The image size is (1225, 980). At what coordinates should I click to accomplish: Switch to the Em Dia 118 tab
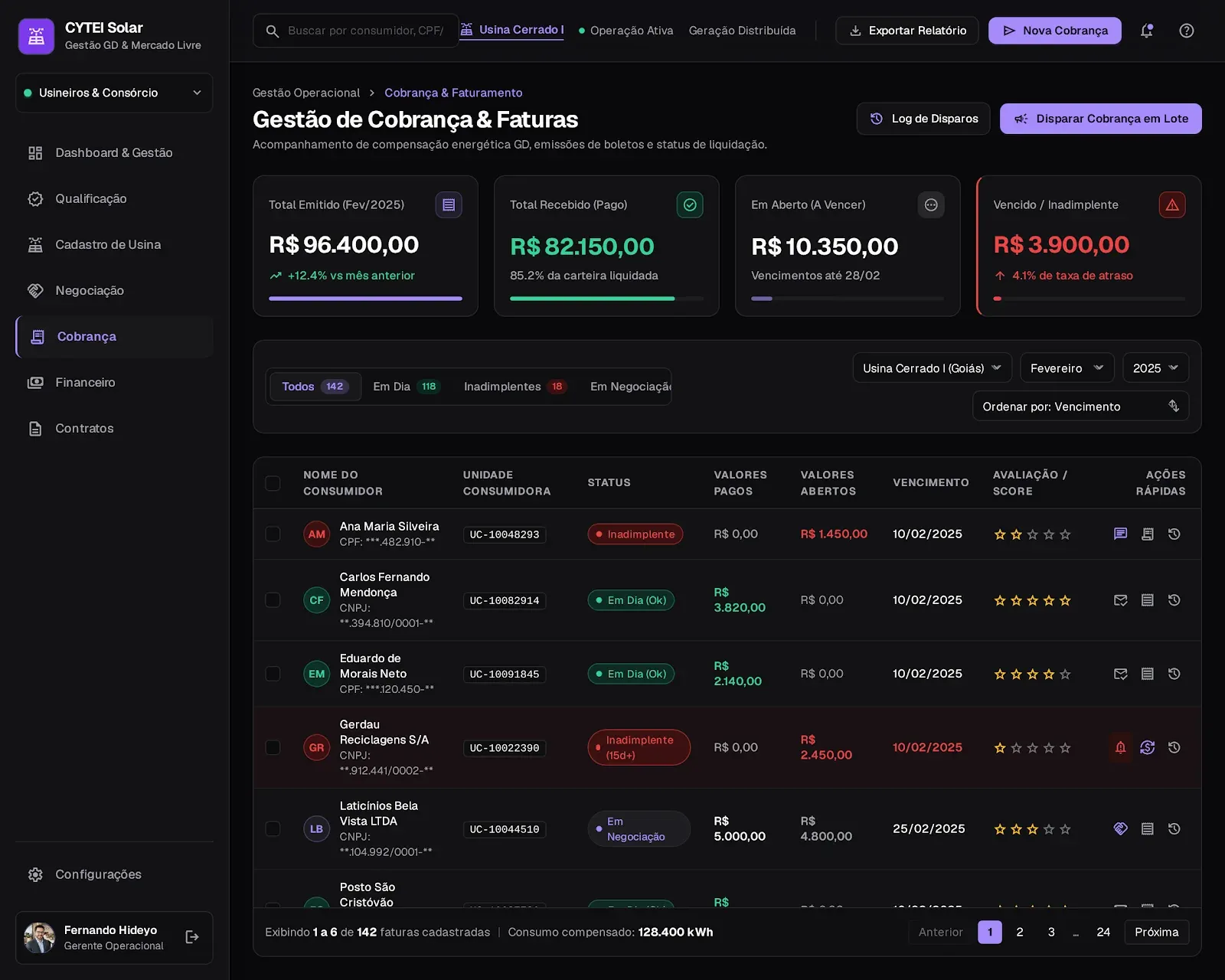tap(406, 387)
